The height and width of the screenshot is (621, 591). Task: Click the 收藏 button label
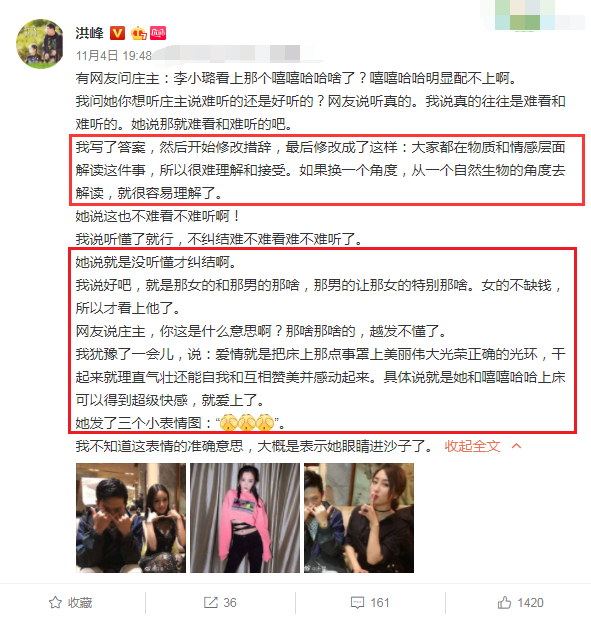[x=80, y=603]
